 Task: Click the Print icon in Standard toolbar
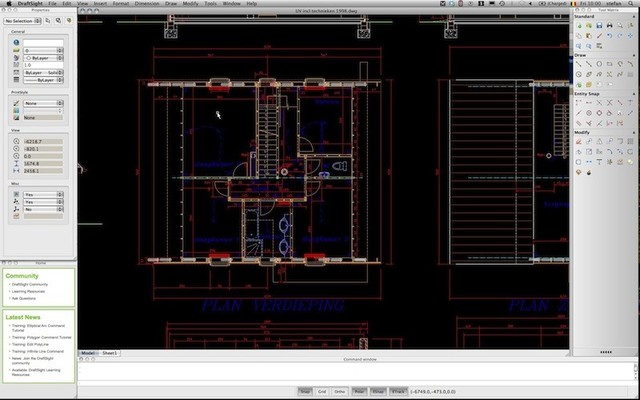pyautogui.click(x=609, y=25)
